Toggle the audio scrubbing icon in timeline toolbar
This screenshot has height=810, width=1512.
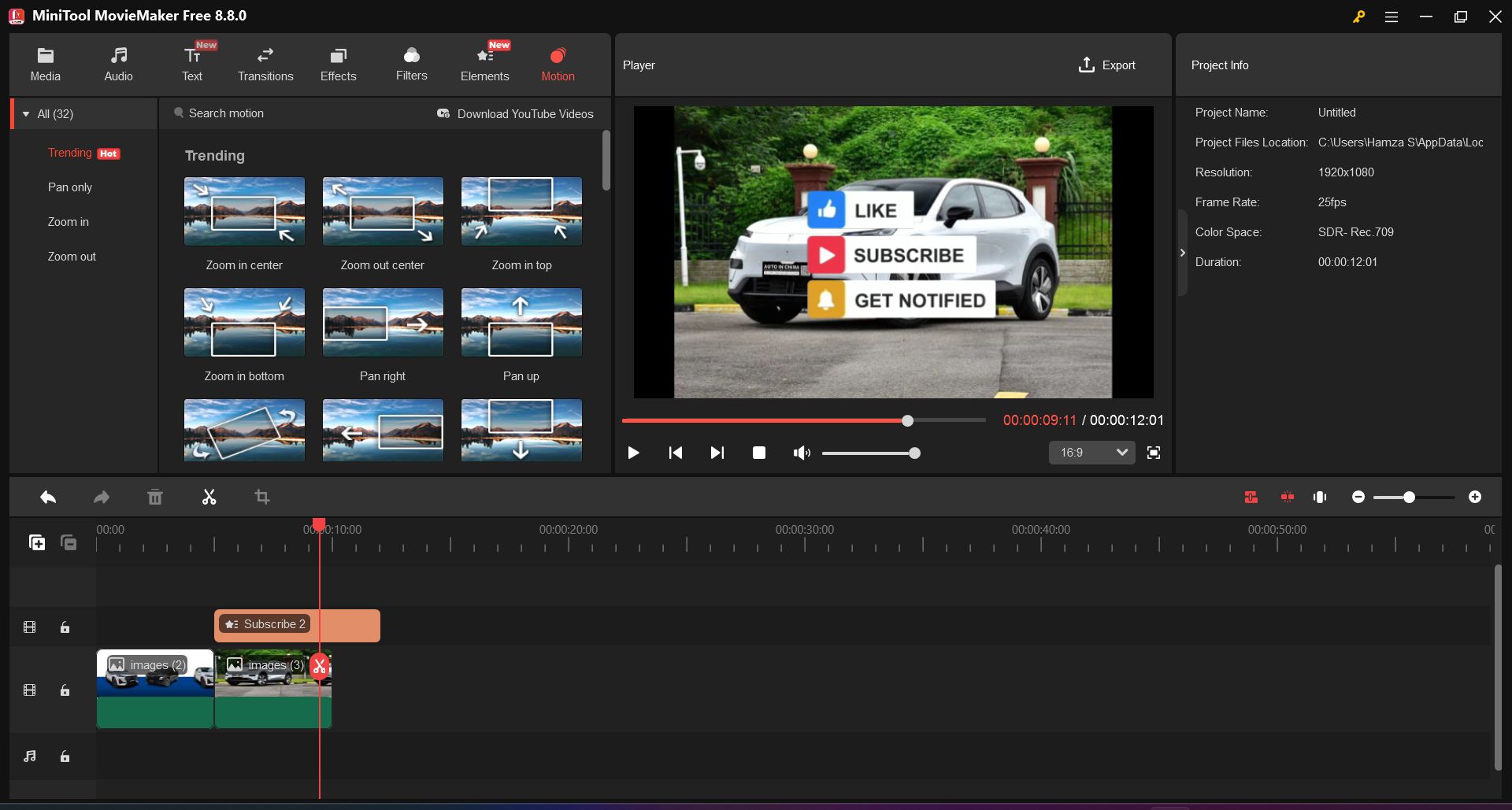pyautogui.click(x=1321, y=497)
